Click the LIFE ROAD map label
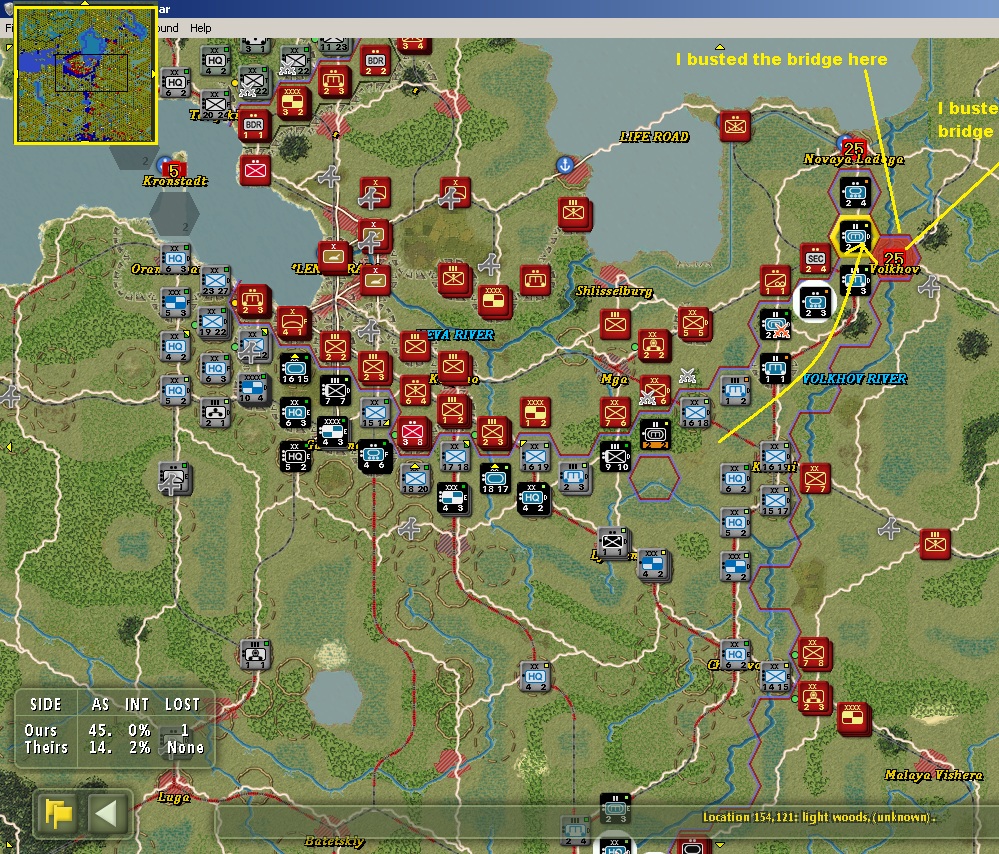 [x=654, y=136]
